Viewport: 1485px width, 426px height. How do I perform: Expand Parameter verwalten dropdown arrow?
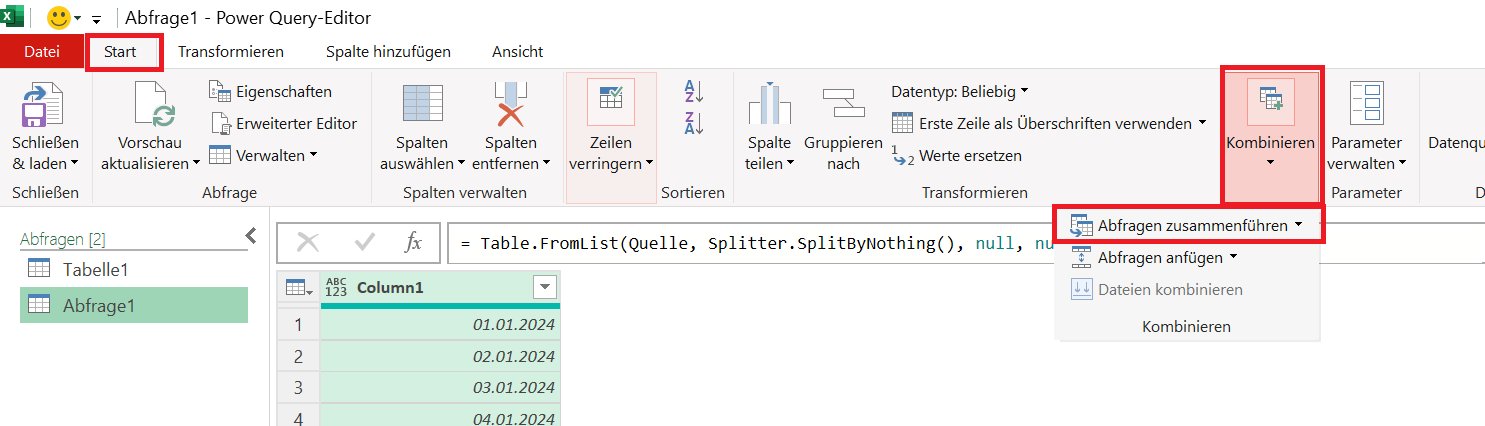1402,164
